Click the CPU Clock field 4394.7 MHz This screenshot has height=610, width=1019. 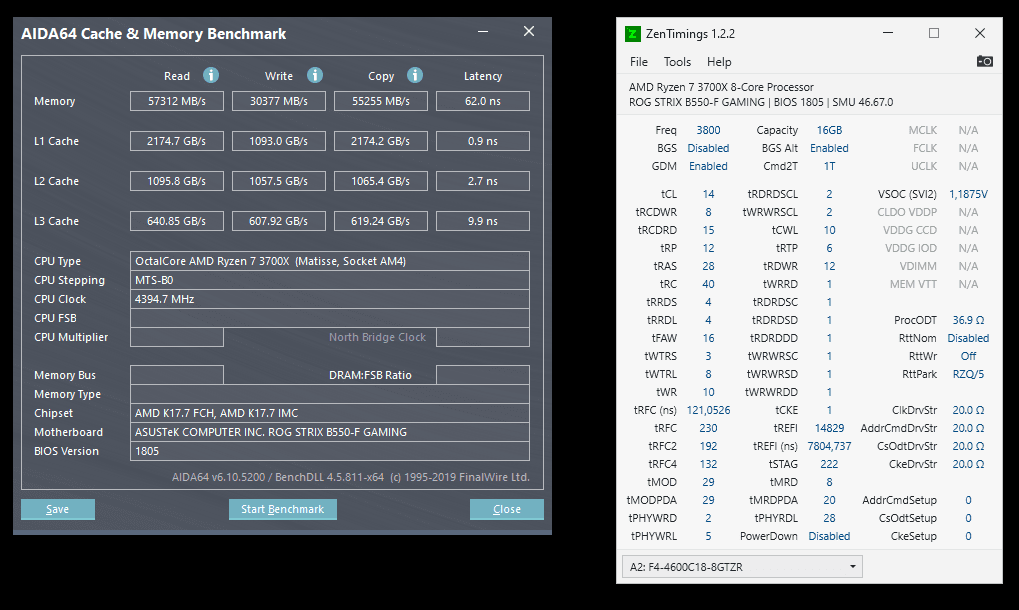pos(329,299)
